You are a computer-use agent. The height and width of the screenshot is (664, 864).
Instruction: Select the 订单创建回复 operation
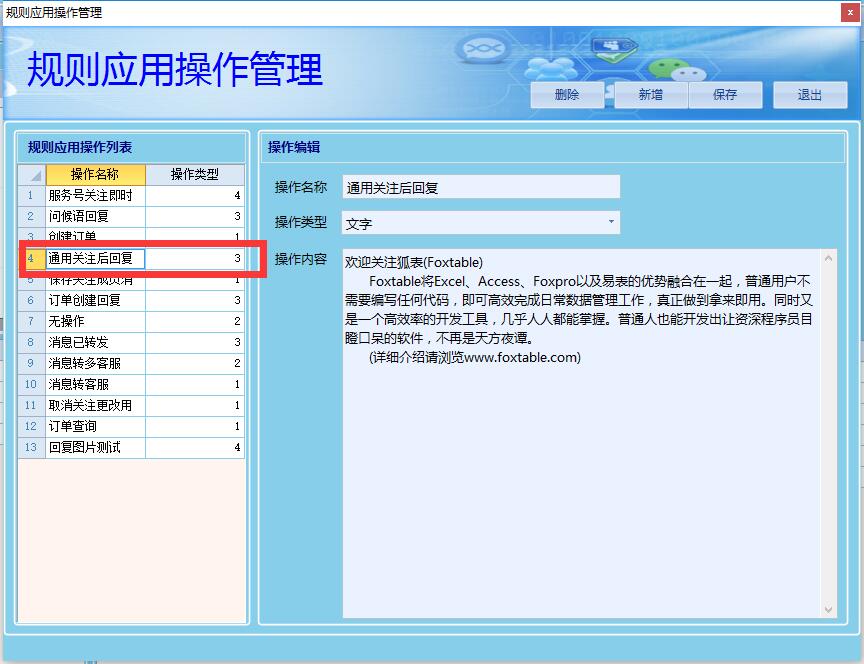point(95,300)
